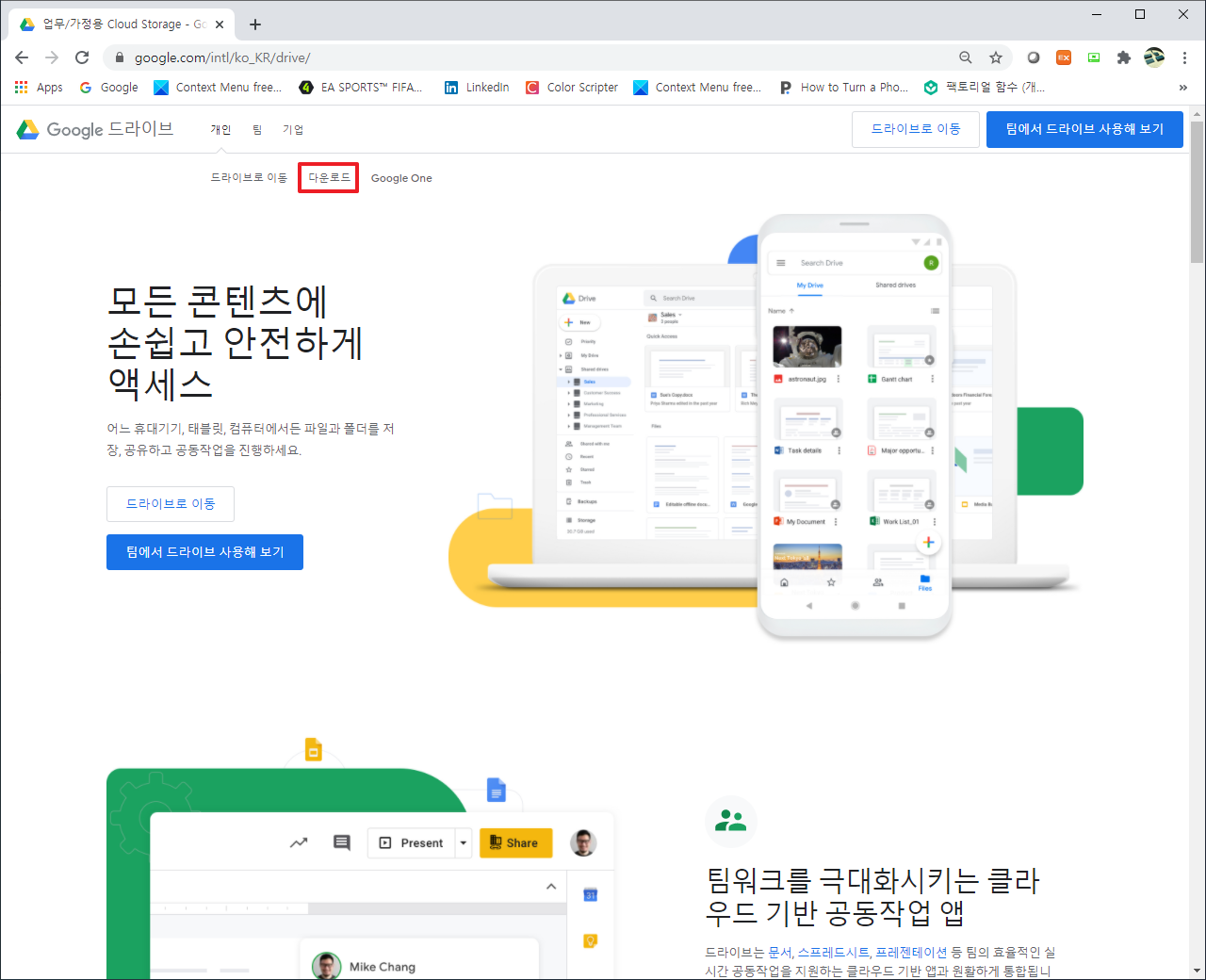Click the Present button in illustration

pos(412,842)
